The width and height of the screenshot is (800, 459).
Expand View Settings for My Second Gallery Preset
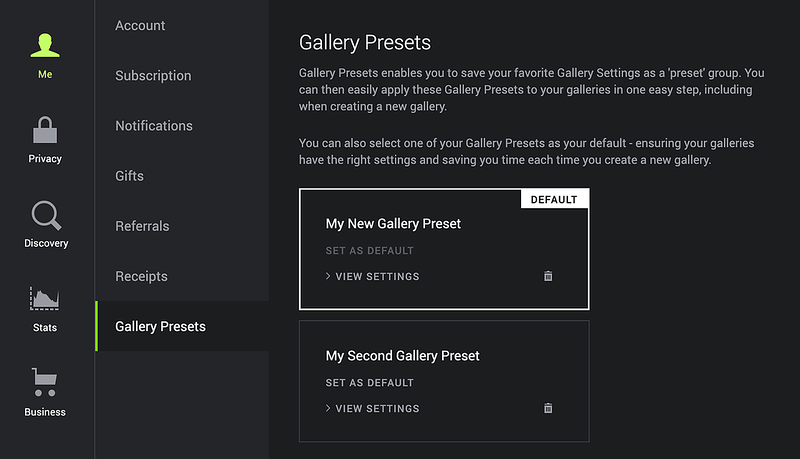click(x=372, y=409)
